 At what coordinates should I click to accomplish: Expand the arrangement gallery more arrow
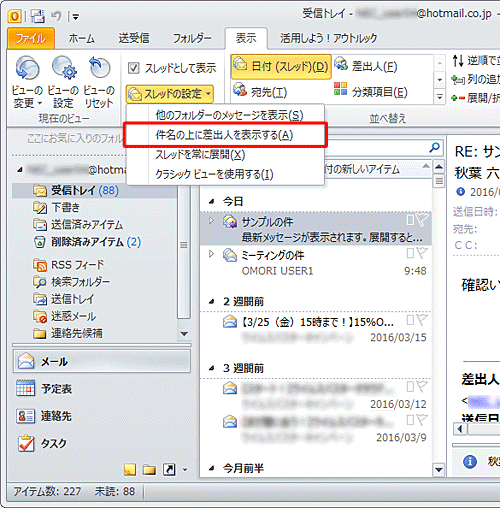[440, 97]
